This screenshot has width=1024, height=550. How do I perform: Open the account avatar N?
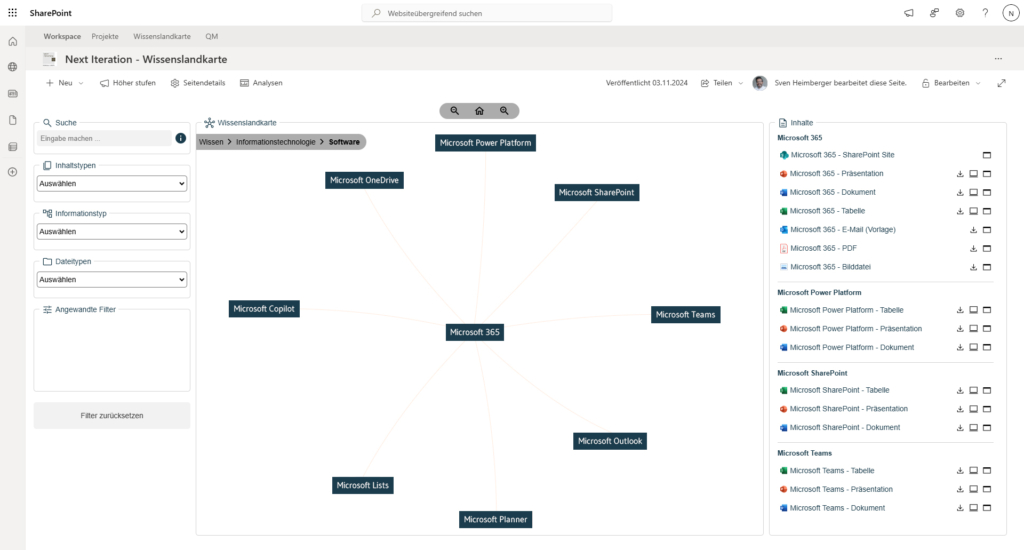(1011, 13)
